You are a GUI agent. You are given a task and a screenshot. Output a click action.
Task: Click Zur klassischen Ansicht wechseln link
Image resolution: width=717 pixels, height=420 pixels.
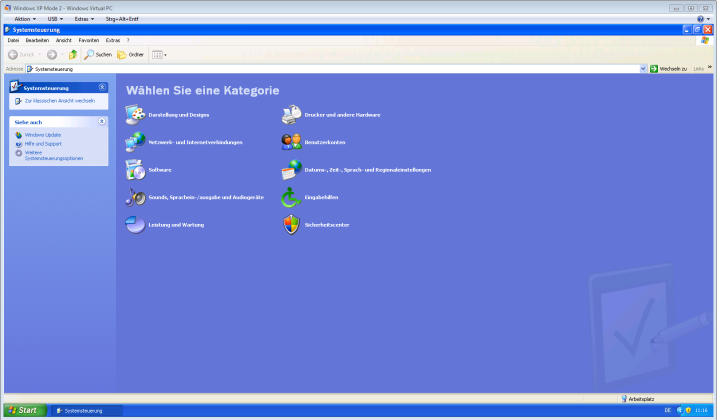[x=60, y=101]
